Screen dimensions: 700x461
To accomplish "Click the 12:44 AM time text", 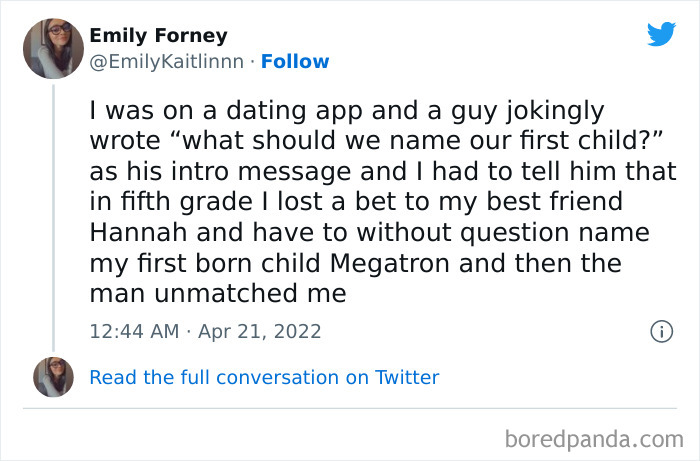I will [x=132, y=331].
